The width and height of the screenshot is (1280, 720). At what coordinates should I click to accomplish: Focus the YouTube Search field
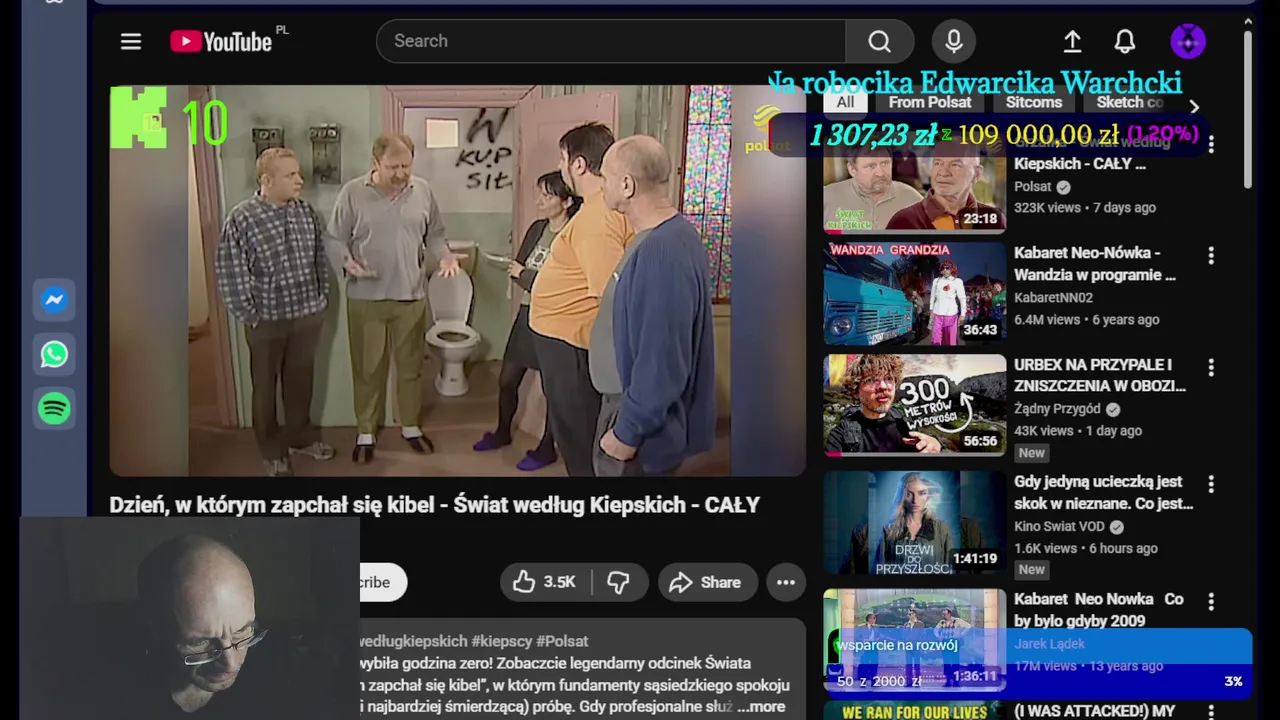point(611,41)
